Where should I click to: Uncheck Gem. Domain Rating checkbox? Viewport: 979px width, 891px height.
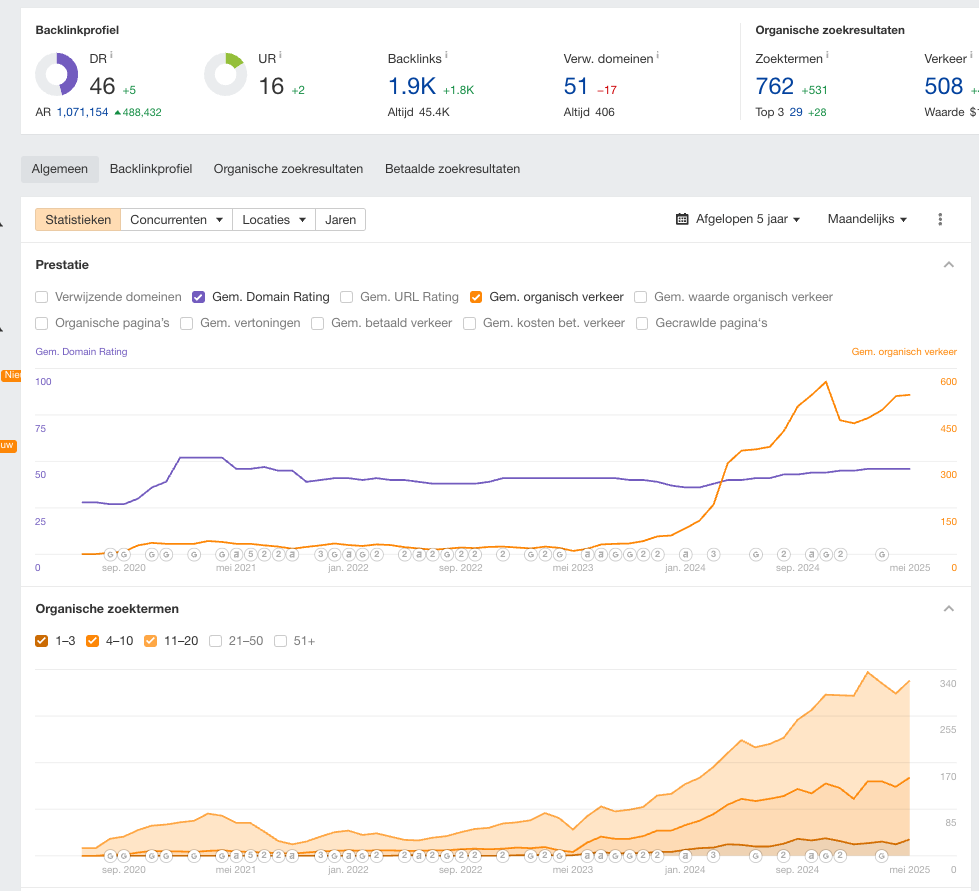(x=199, y=297)
